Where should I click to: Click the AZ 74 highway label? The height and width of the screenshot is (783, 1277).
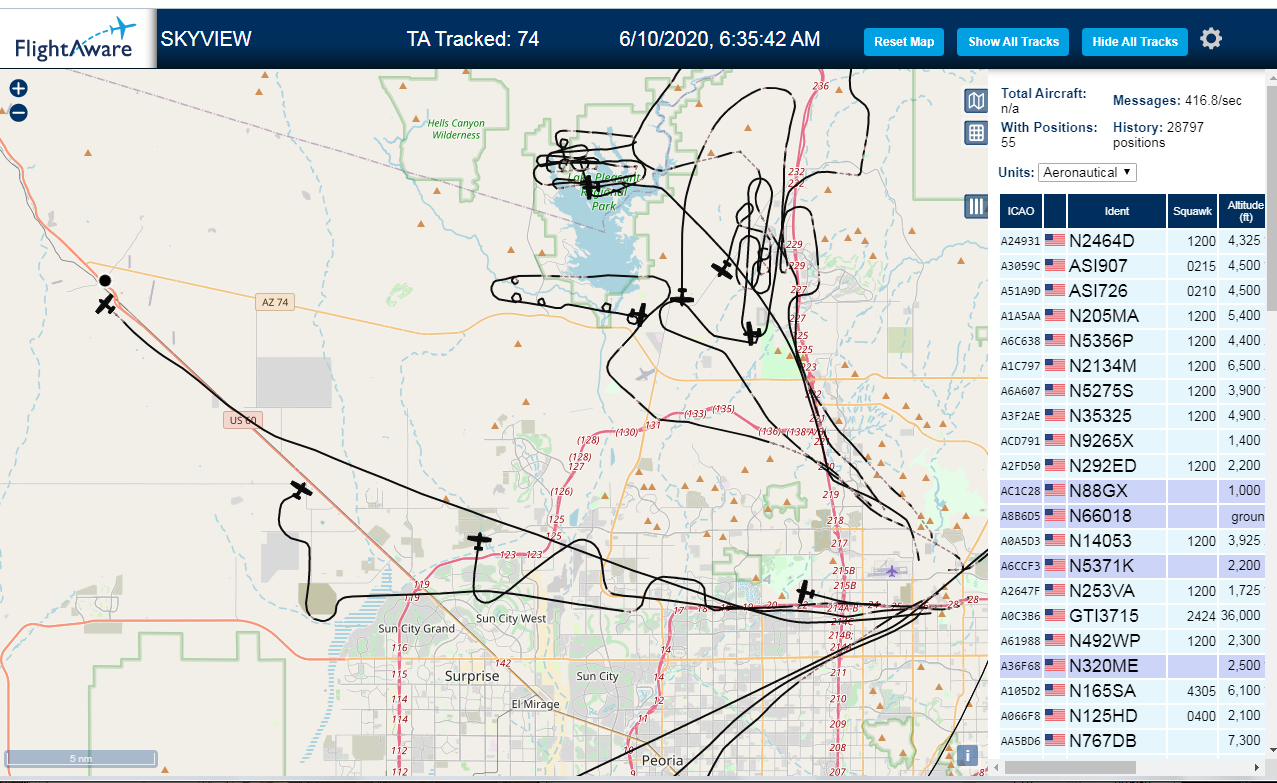(x=277, y=302)
